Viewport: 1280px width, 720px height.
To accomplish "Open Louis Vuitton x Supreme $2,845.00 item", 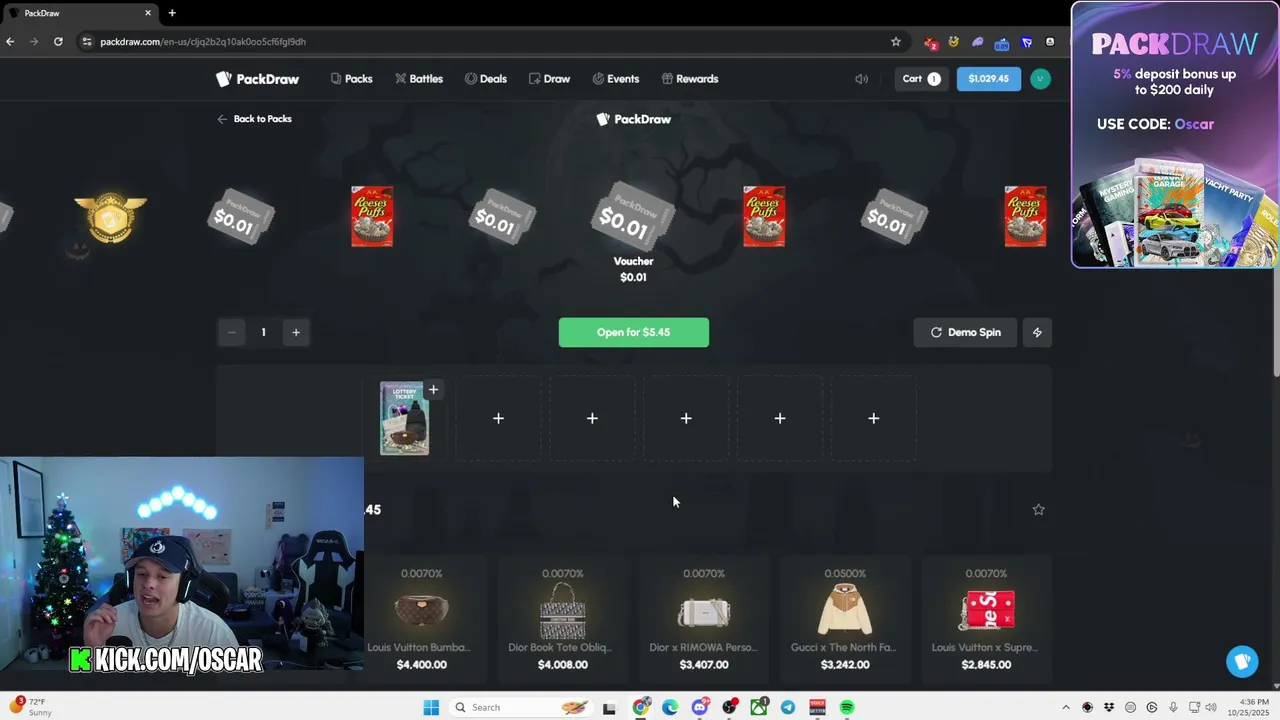I will click(x=986, y=618).
